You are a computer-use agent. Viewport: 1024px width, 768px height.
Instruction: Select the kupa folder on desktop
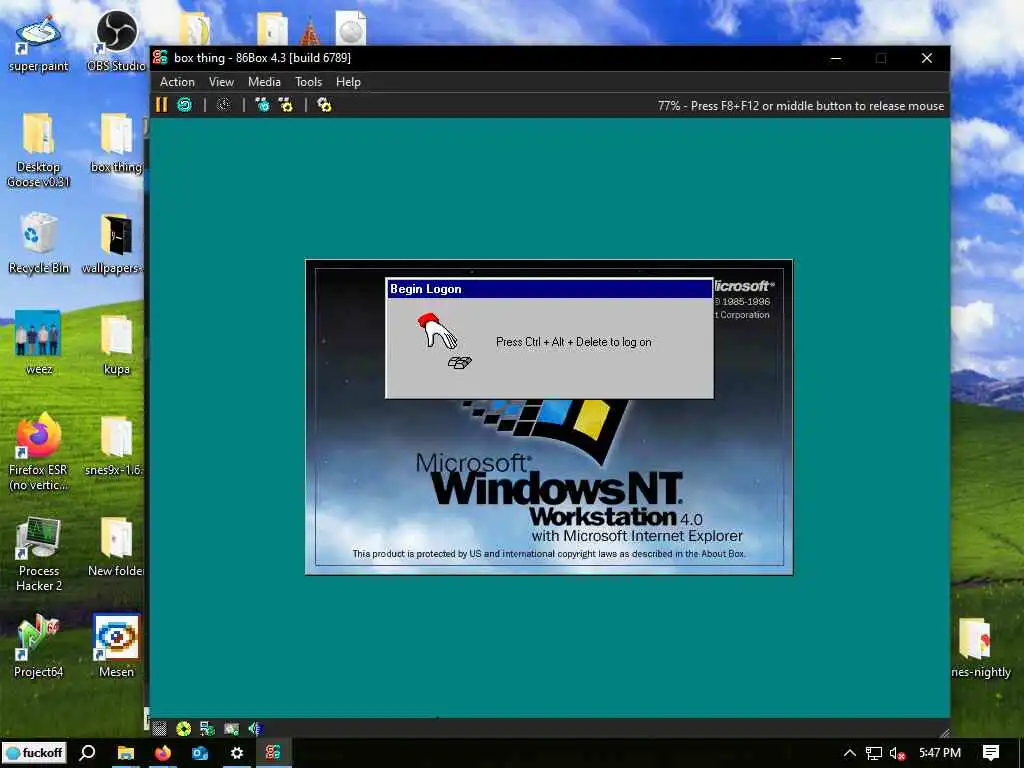tap(116, 344)
